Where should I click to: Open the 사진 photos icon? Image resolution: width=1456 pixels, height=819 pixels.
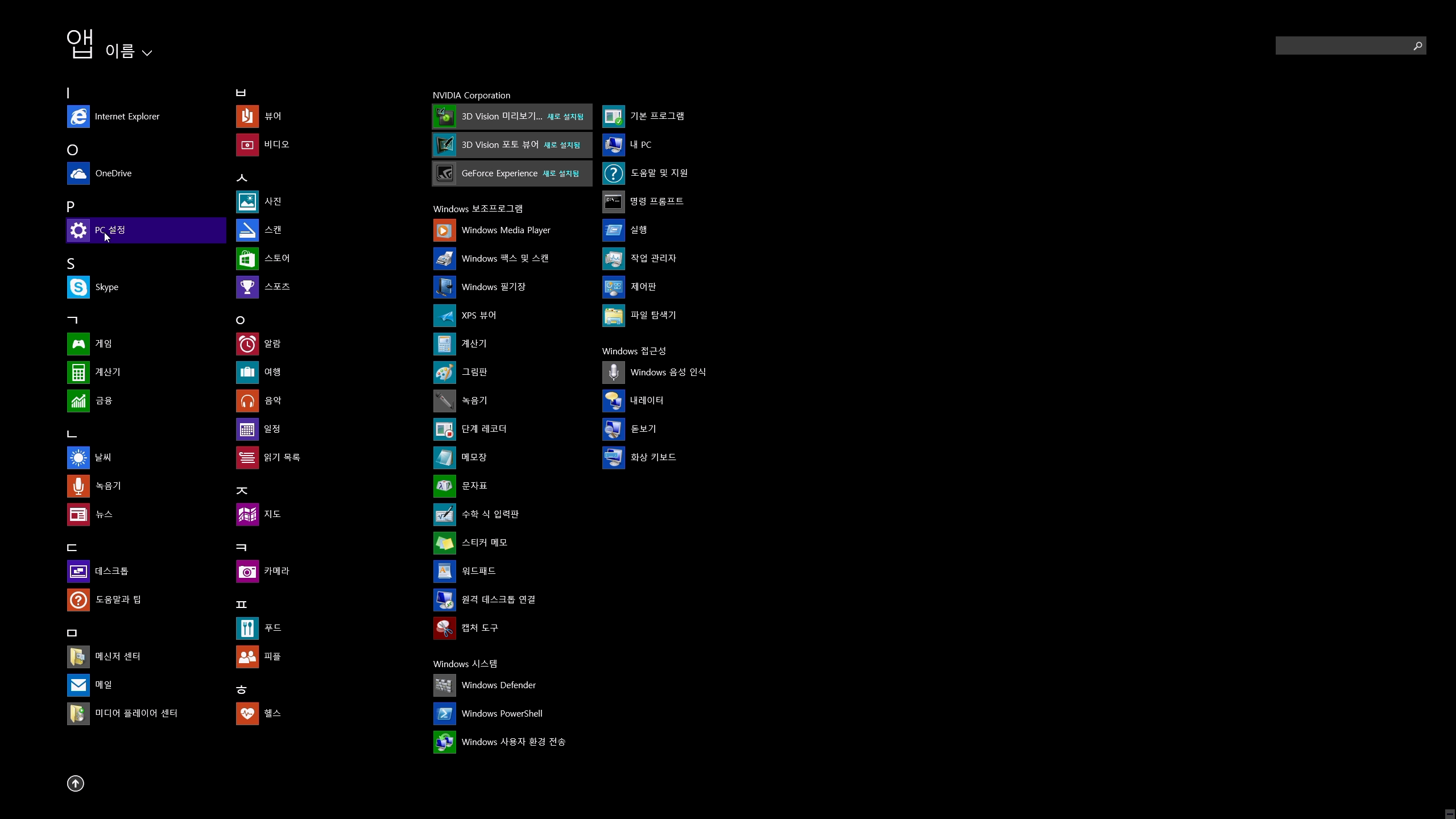pos(247,202)
